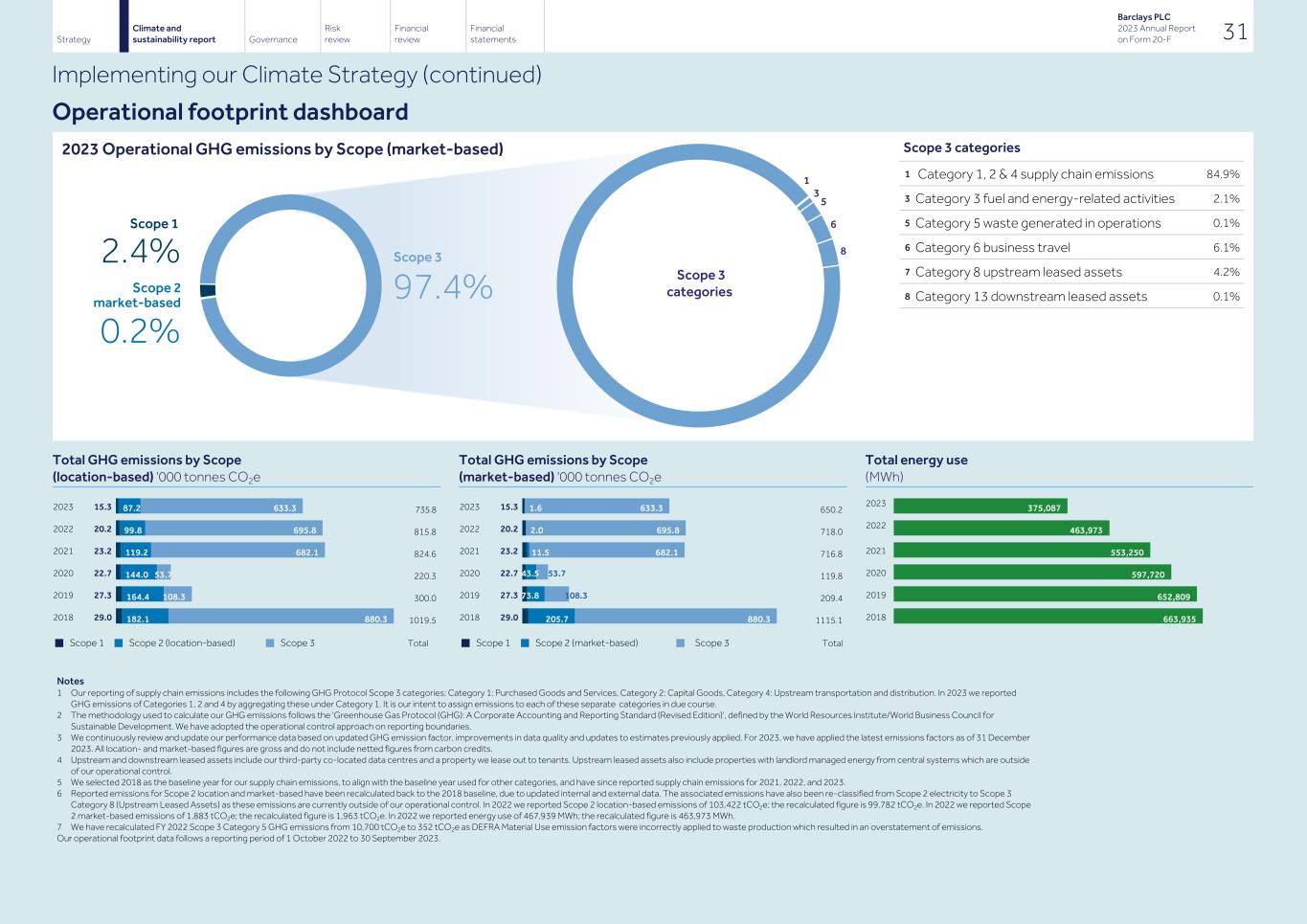Click the Scope 2 (market-based) legend square
The width and height of the screenshot is (1307, 924).
(525, 642)
